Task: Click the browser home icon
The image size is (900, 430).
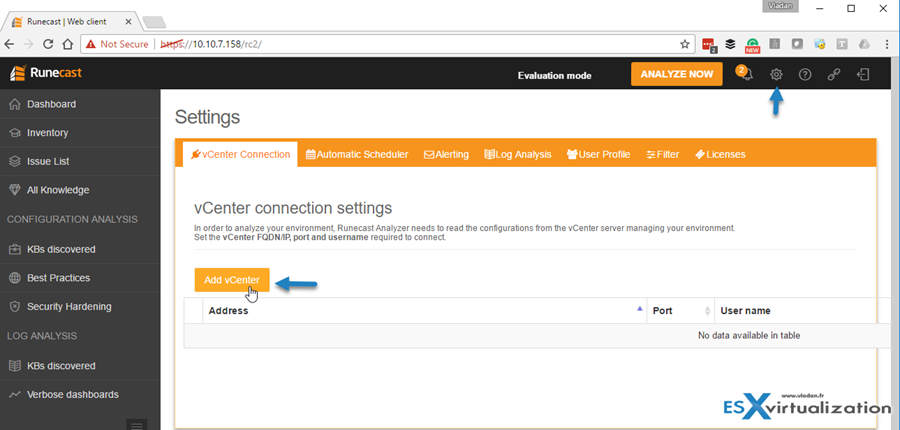Action: (x=68, y=44)
